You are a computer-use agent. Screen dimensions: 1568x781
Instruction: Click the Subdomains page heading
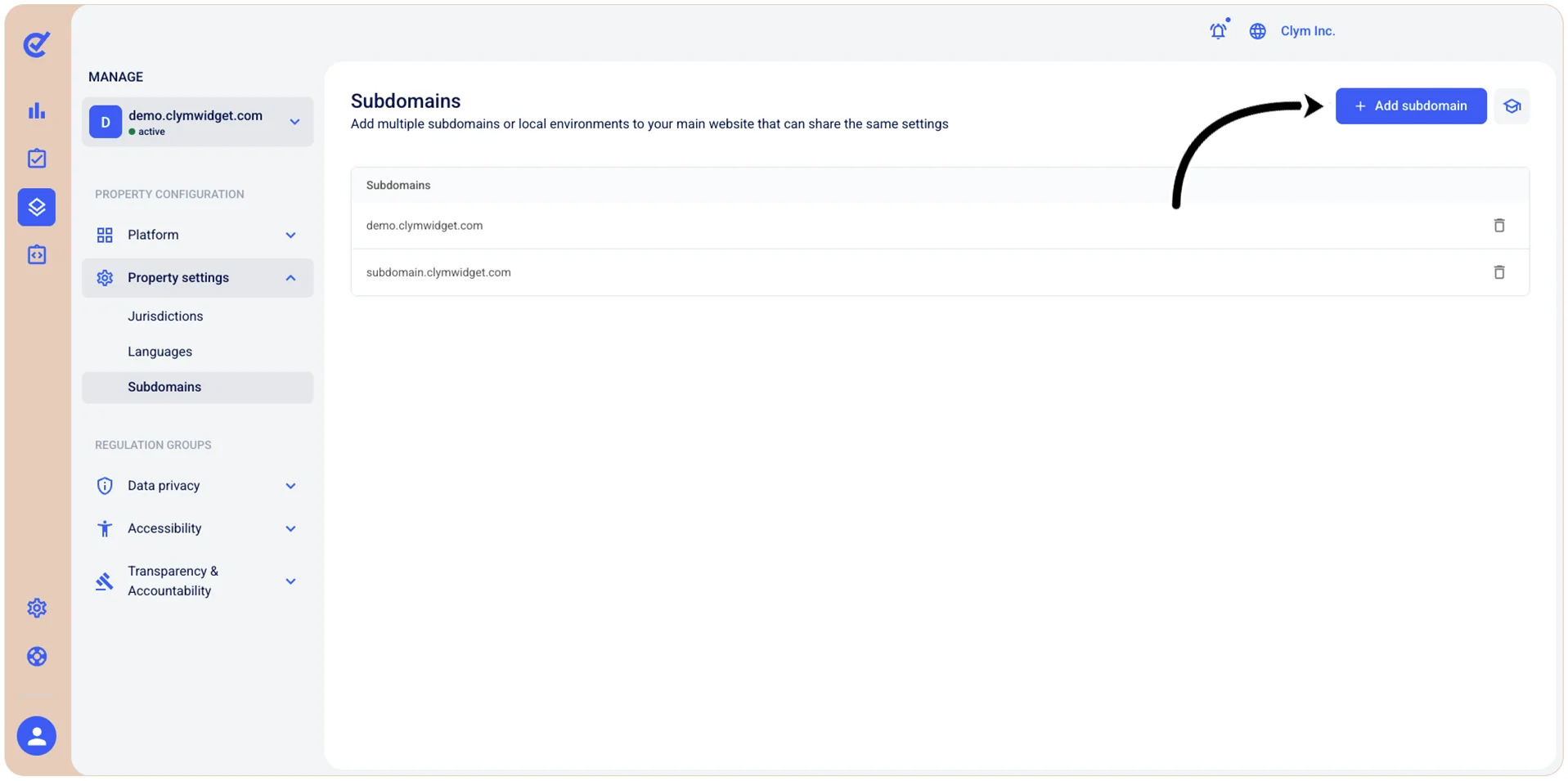[x=406, y=101]
